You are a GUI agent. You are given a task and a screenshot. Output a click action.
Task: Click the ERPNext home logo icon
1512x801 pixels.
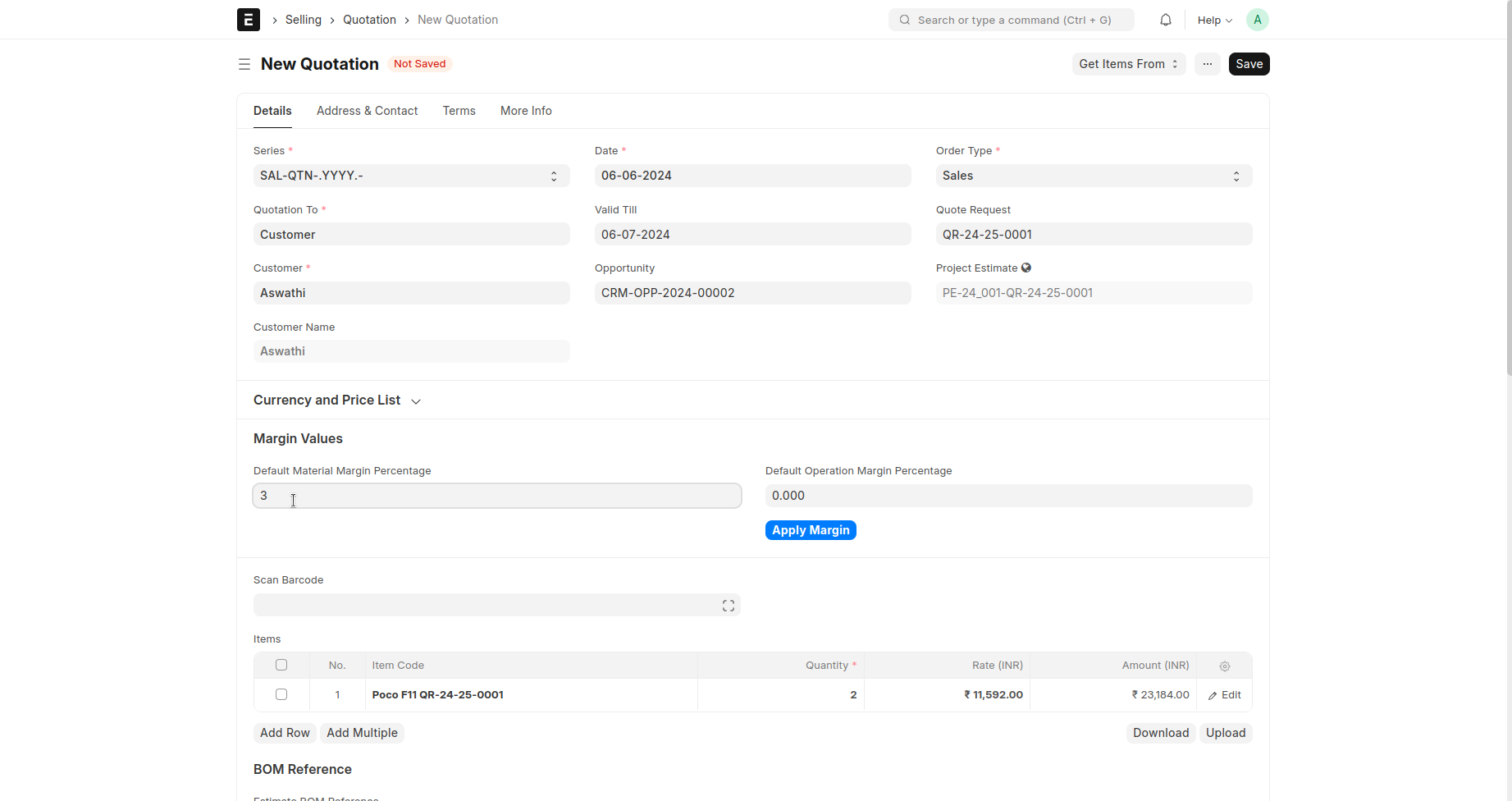coord(249,20)
